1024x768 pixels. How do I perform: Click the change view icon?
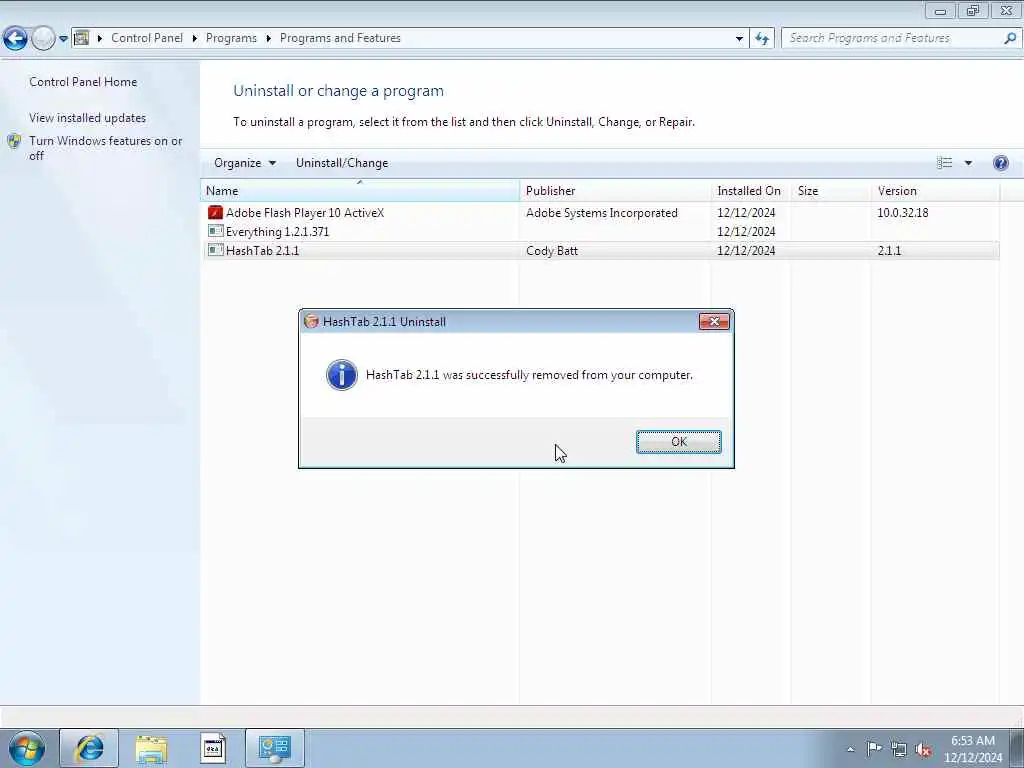click(x=944, y=163)
